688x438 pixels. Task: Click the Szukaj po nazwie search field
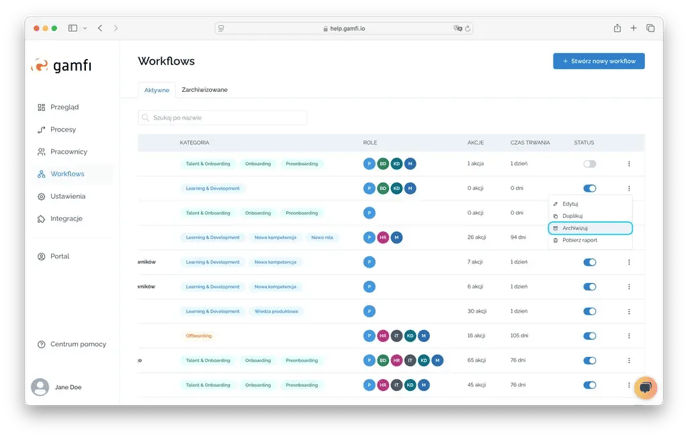point(222,118)
